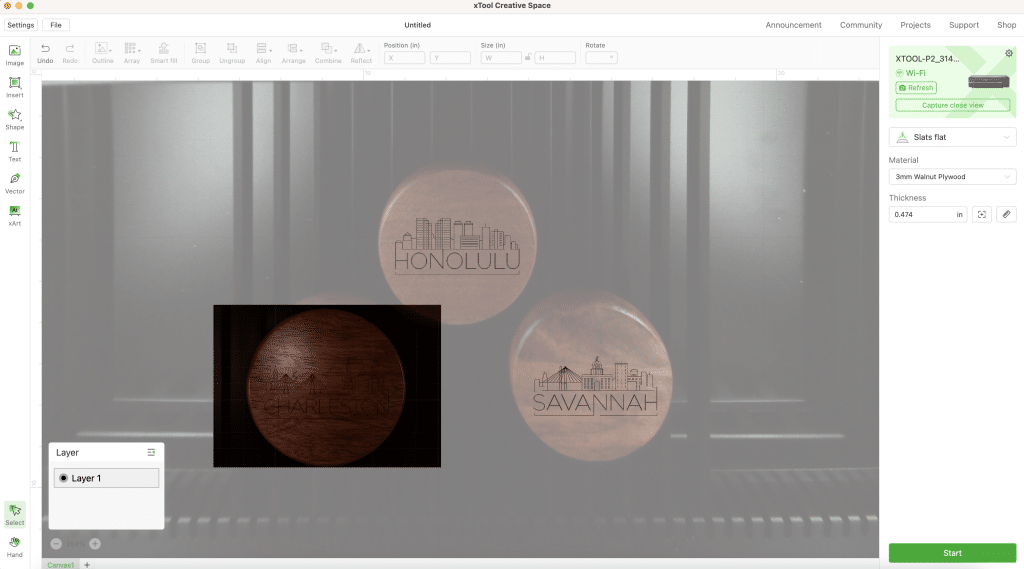Open the Insert tool

click(14, 87)
